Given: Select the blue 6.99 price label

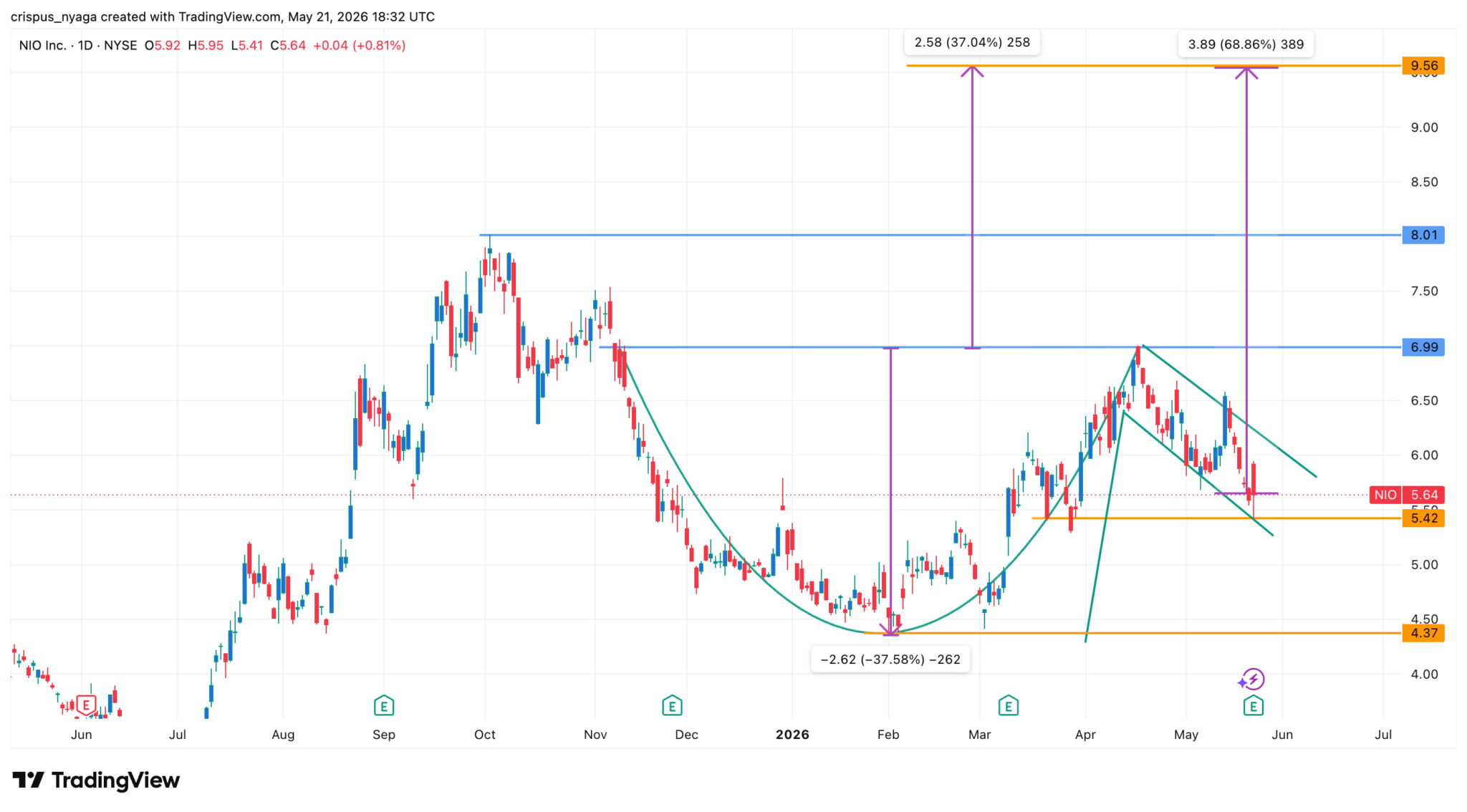Looking at the screenshot, I should pyautogui.click(x=1423, y=347).
